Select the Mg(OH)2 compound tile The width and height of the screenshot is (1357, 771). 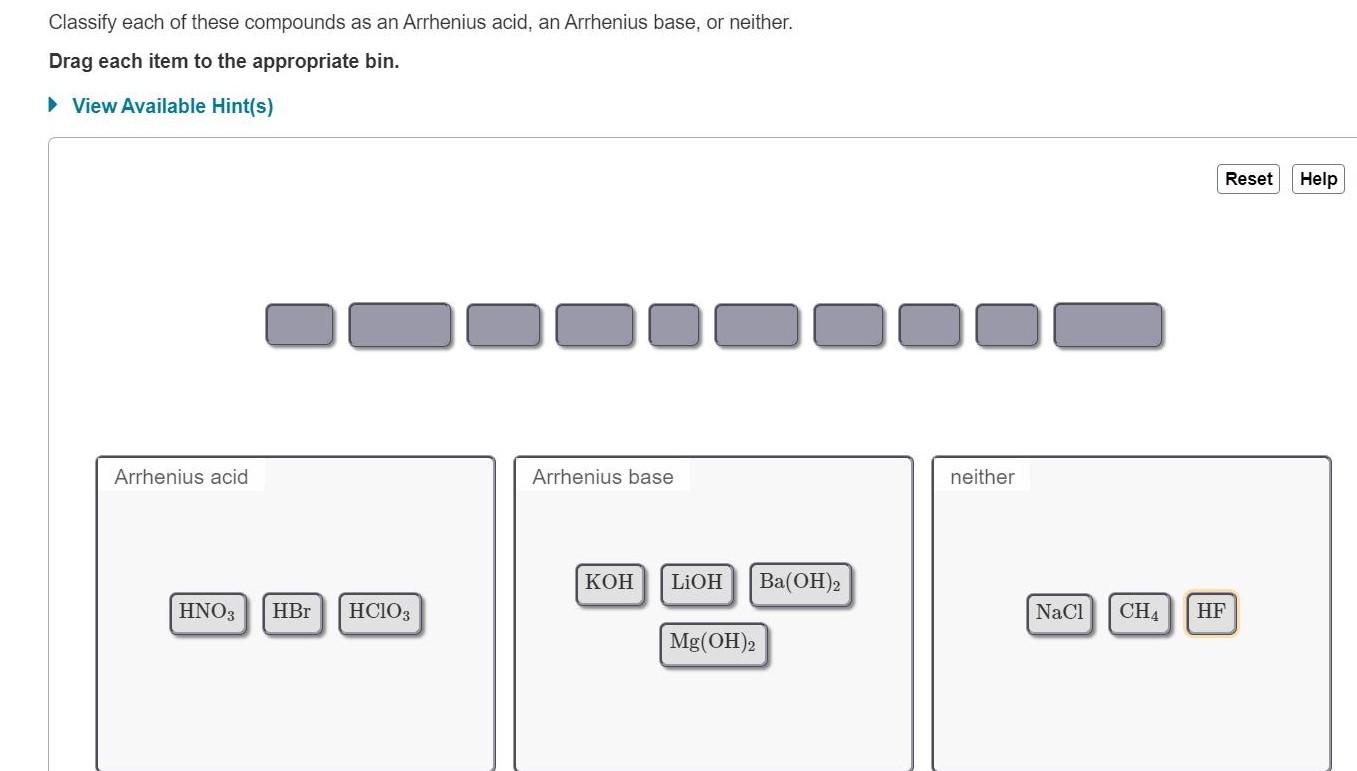pos(713,643)
